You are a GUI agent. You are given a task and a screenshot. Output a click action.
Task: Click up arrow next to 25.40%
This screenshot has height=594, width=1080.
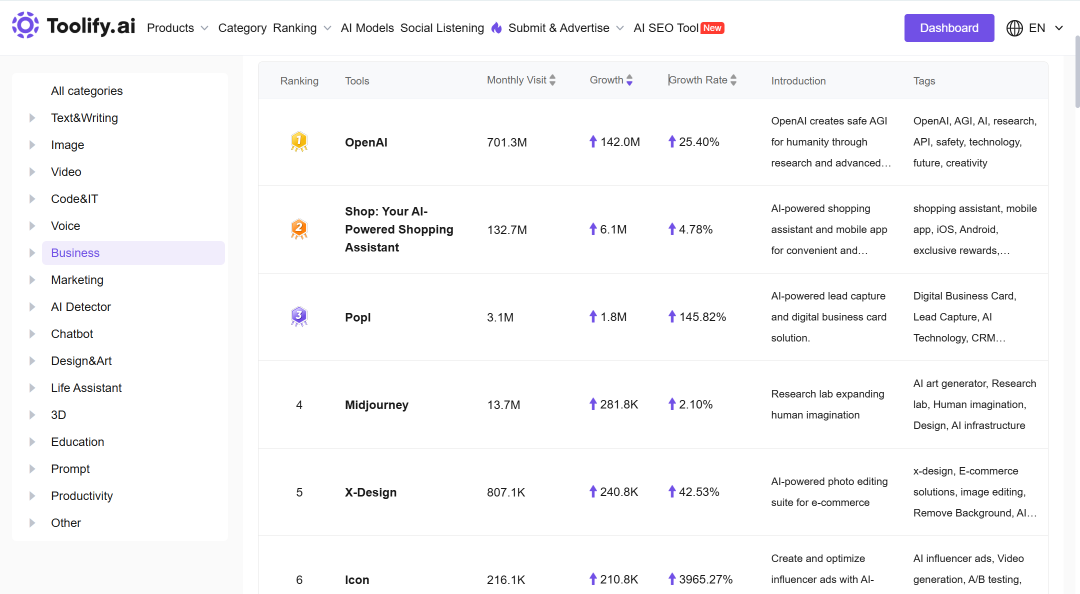click(672, 142)
